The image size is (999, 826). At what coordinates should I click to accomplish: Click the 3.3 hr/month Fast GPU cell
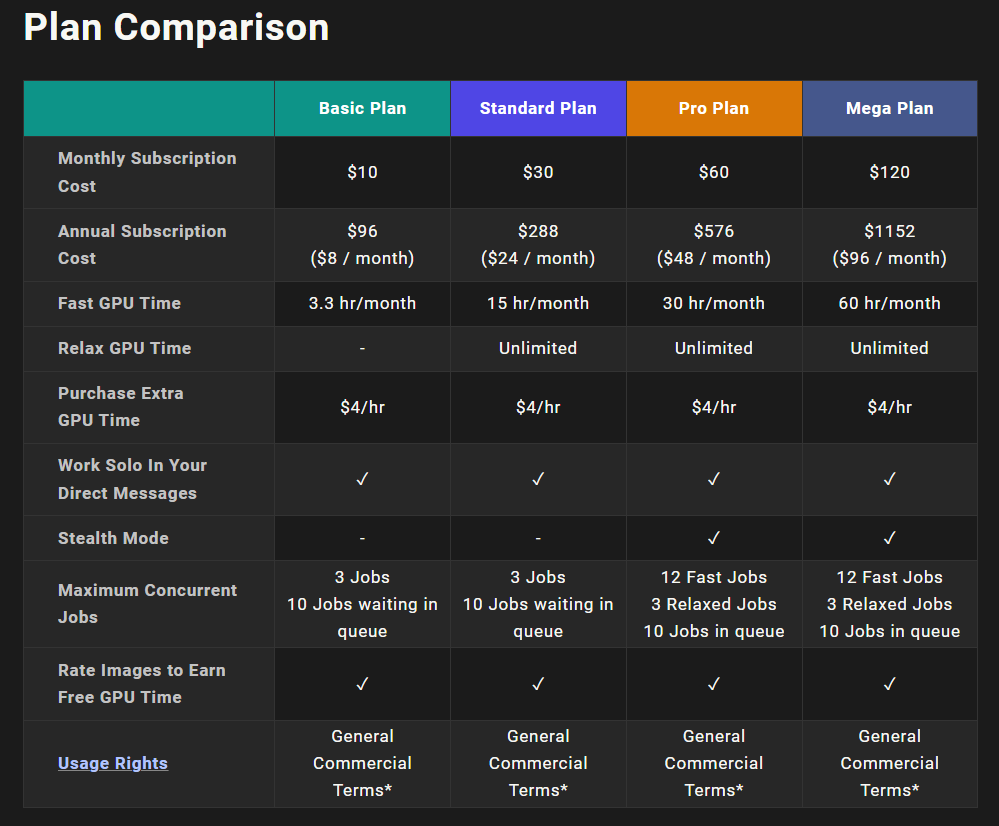point(362,303)
